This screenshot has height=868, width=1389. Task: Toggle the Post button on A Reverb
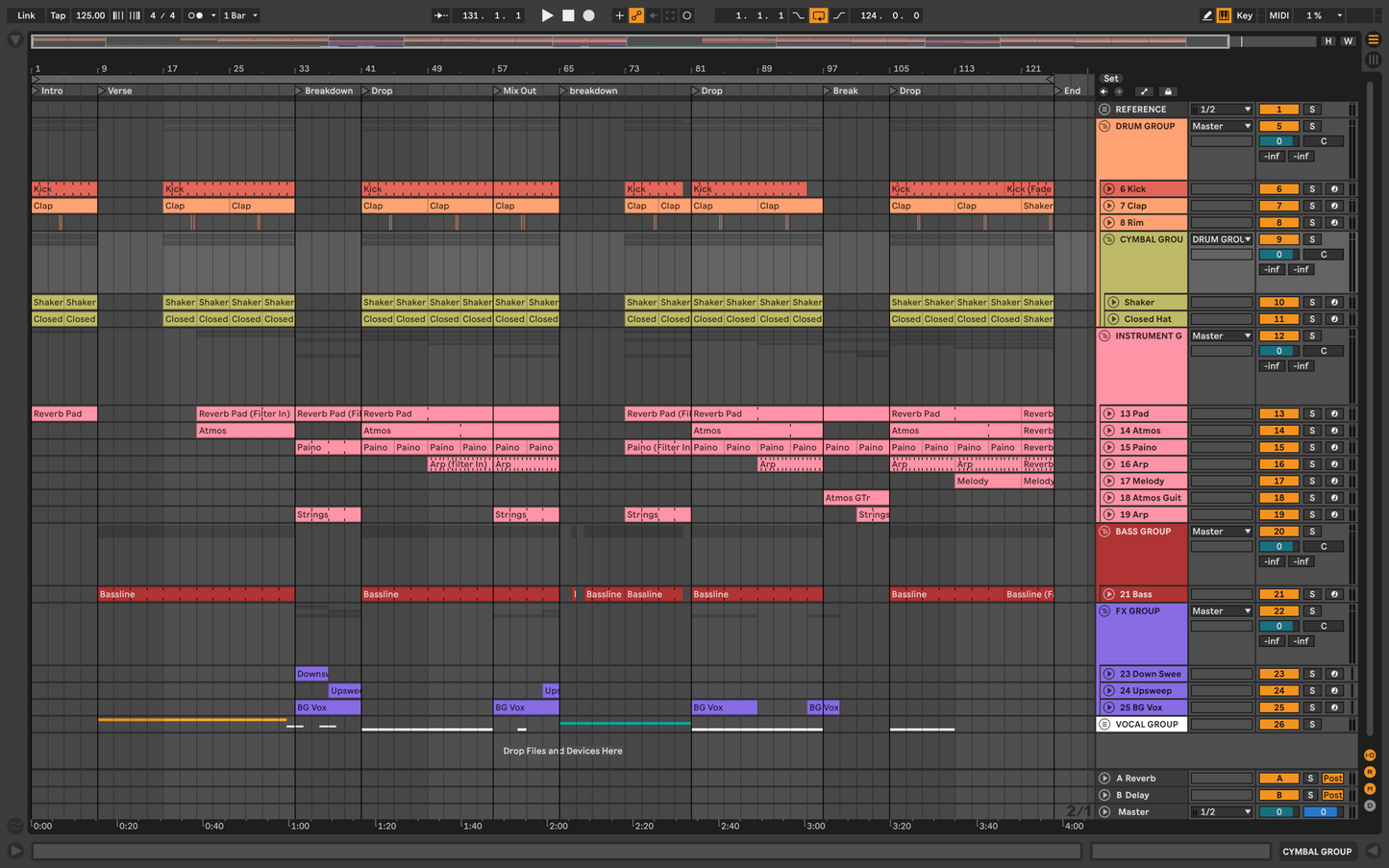tap(1332, 779)
